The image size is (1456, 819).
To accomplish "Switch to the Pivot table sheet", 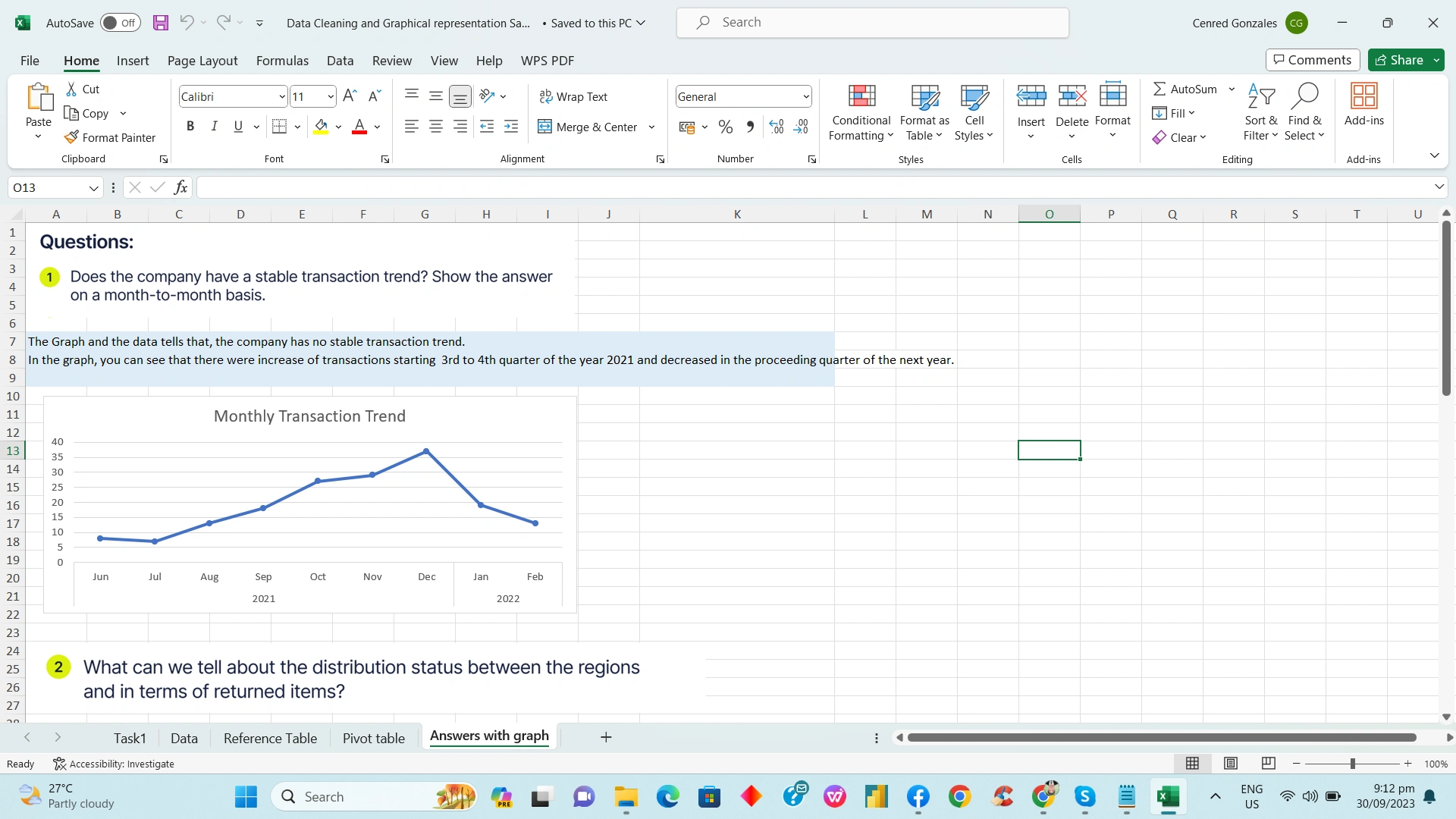I will (x=374, y=737).
